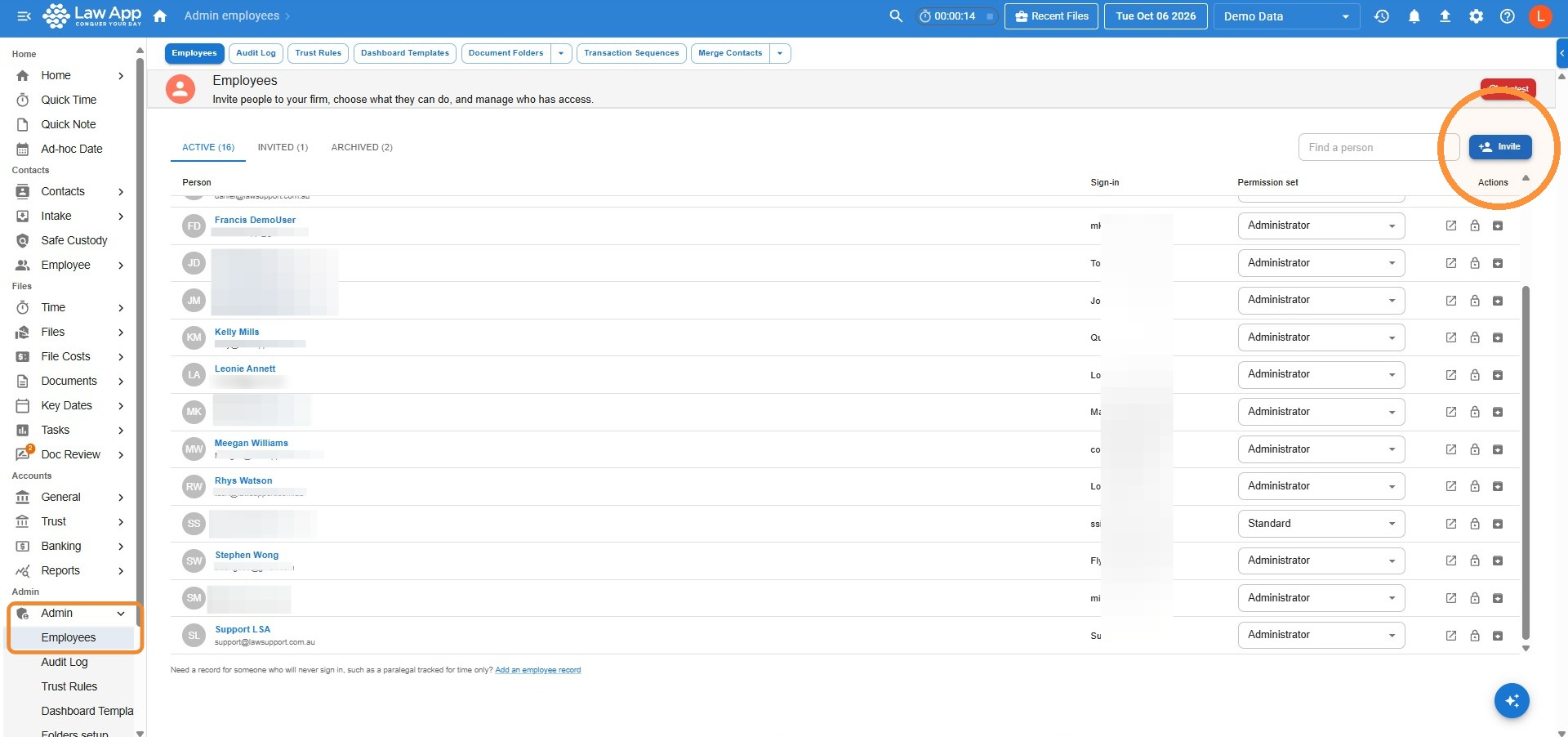View notifications bell
1568x737 pixels.
coord(1414,16)
